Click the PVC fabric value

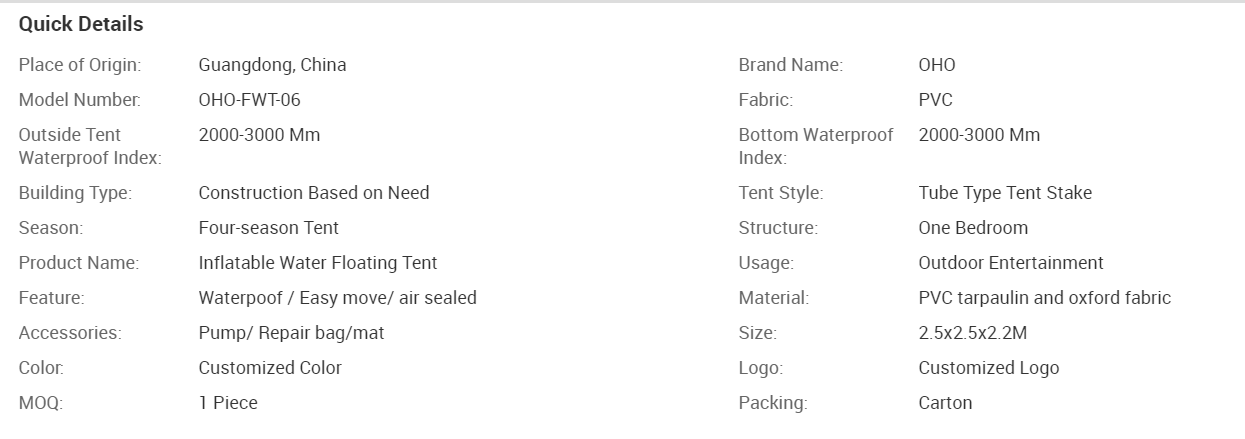coord(936,100)
